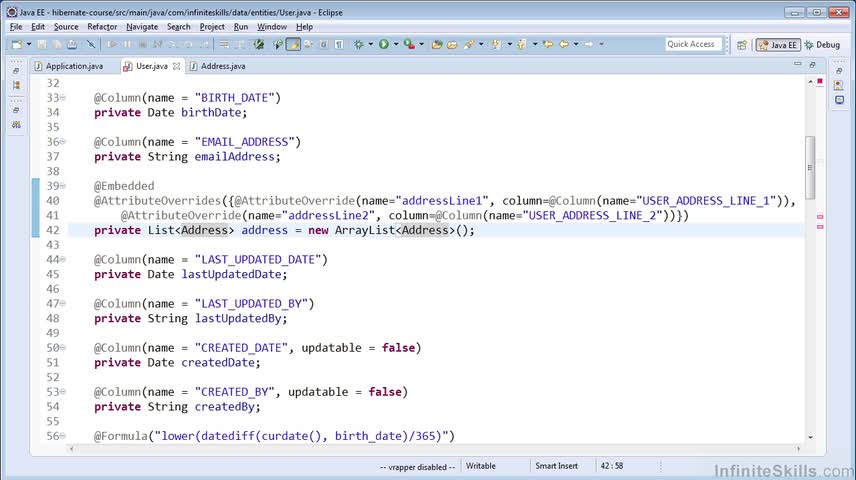Click the Suspend debug icon
The width and height of the screenshot is (856, 480).
click(127, 44)
